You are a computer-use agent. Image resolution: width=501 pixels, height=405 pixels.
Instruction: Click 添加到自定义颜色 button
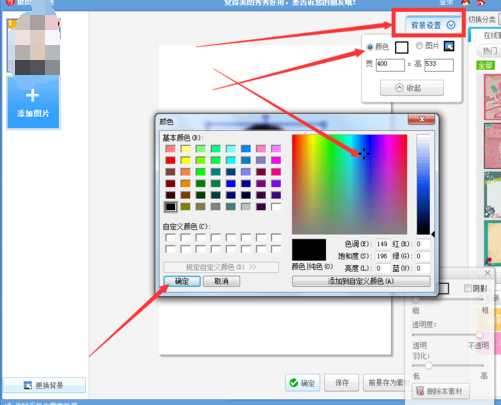click(361, 281)
